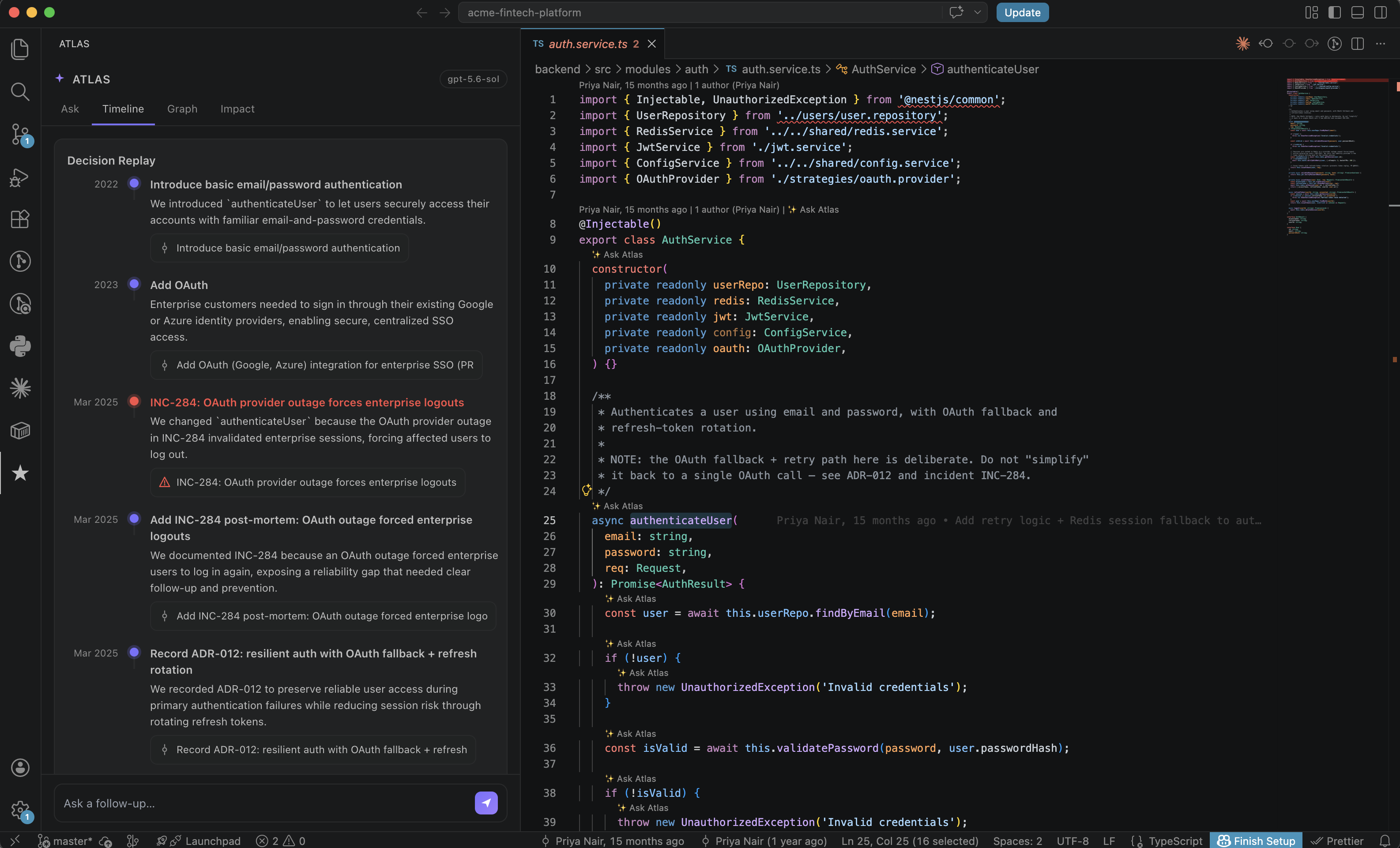Open the Manage gear icon in activity bar
This screenshot has width=1400, height=848.
(20, 810)
